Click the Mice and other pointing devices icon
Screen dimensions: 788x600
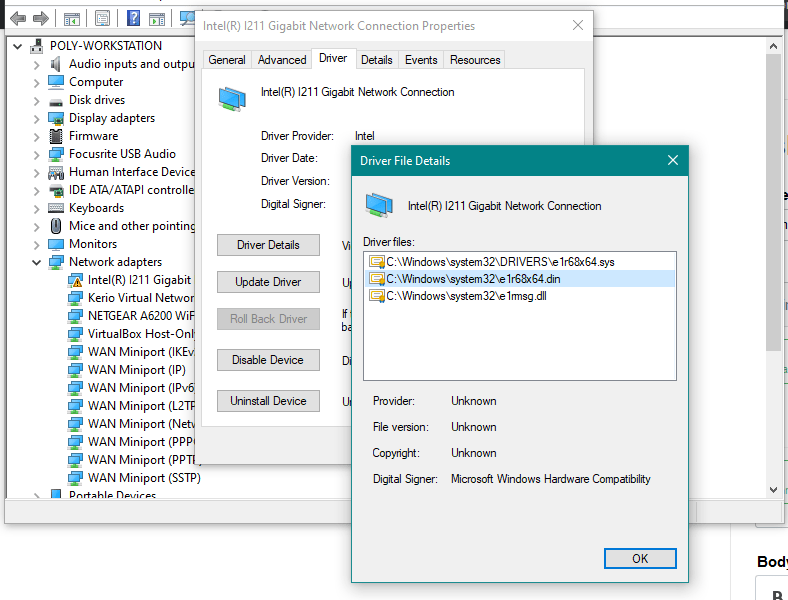click(56, 226)
